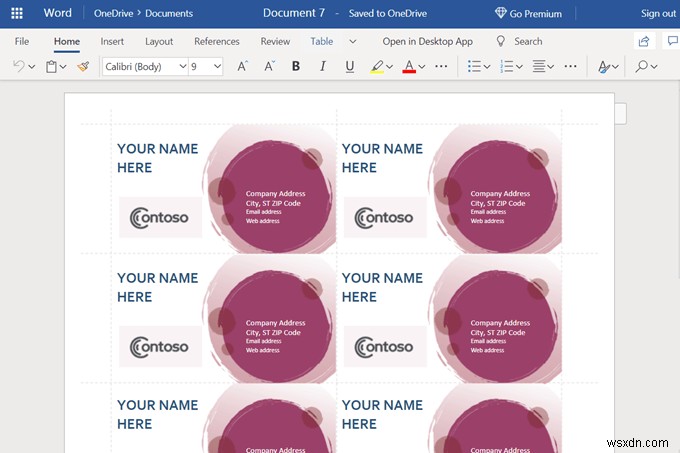This screenshot has width=680, height=453.
Task: Expand the ribbon tabs chevron after Table
Action: tap(352, 42)
